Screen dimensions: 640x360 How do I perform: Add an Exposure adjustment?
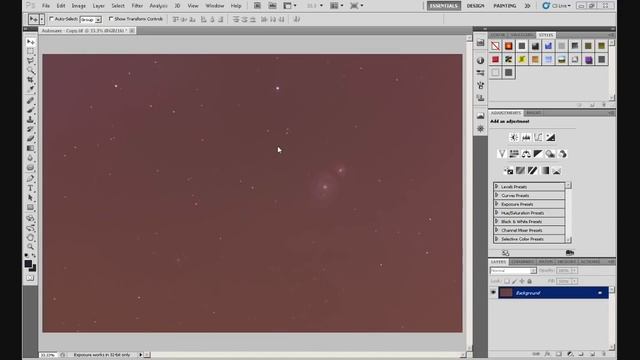[551, 138]
